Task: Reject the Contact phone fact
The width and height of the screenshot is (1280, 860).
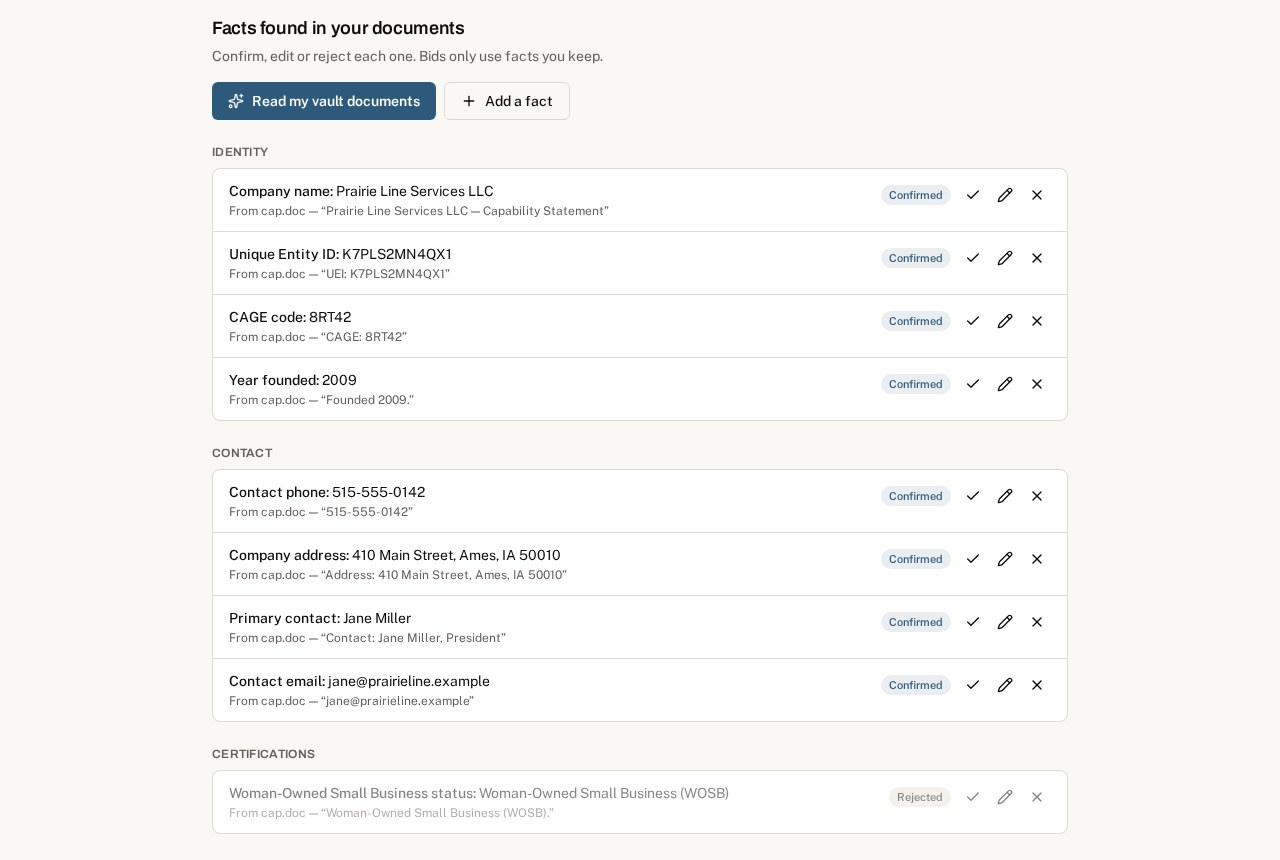Action: tap(1037, 496)
